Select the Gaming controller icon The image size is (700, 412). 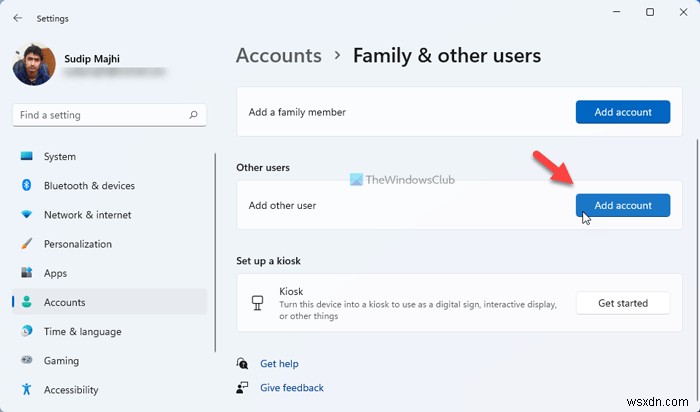pos(26,361)
